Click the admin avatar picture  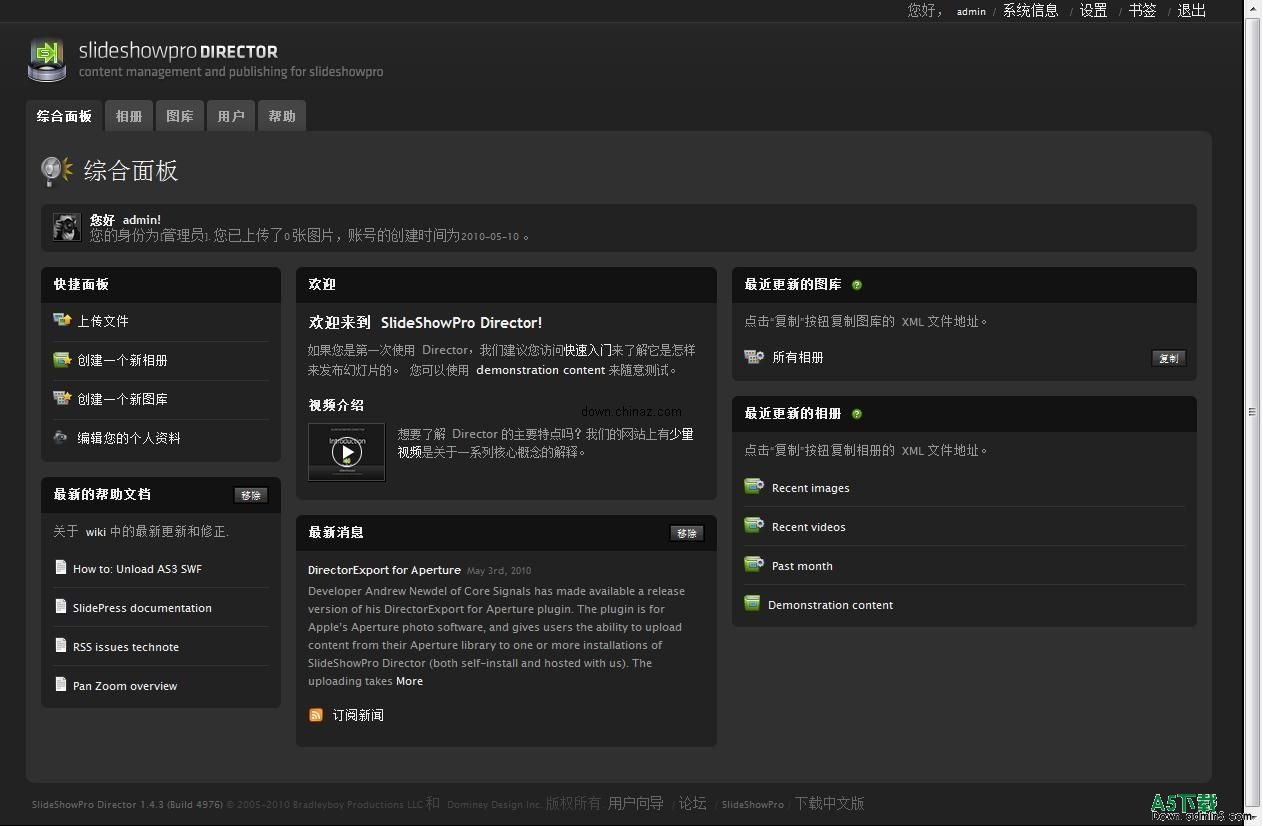(x=66, y=227)
